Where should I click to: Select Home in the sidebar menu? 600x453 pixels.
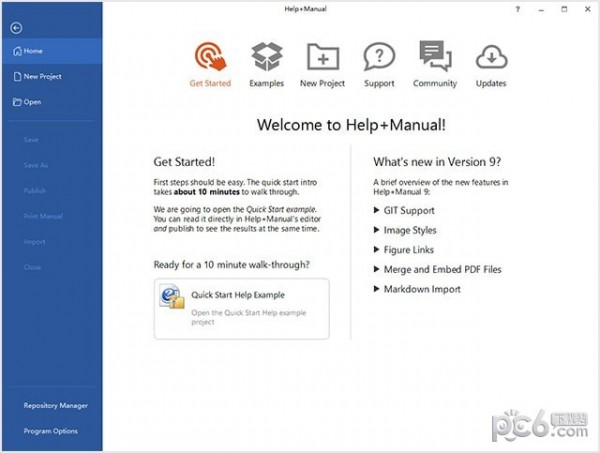coord(52,51)
